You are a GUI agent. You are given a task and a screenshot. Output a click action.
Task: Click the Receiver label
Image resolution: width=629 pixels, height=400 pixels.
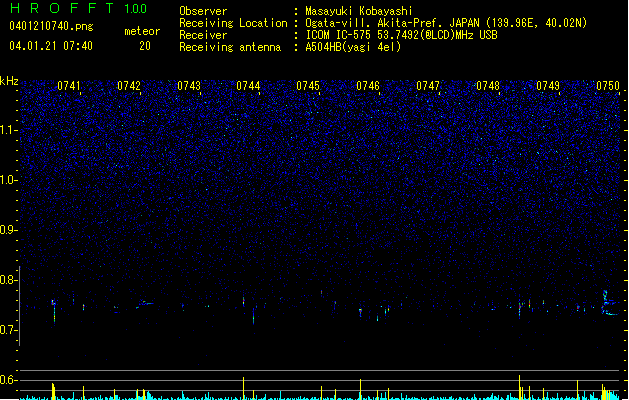coord(203,35)
